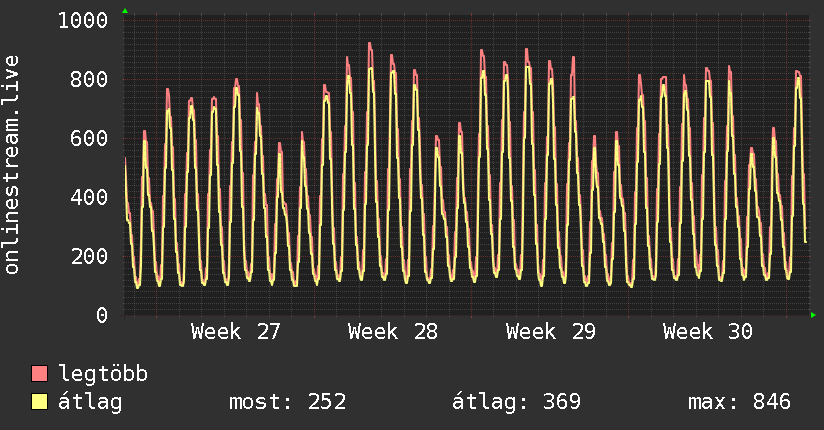This screenshot has height=430, width=824.
Task: Click the 600 y-axis value
Action: click(x=89, y=138)
